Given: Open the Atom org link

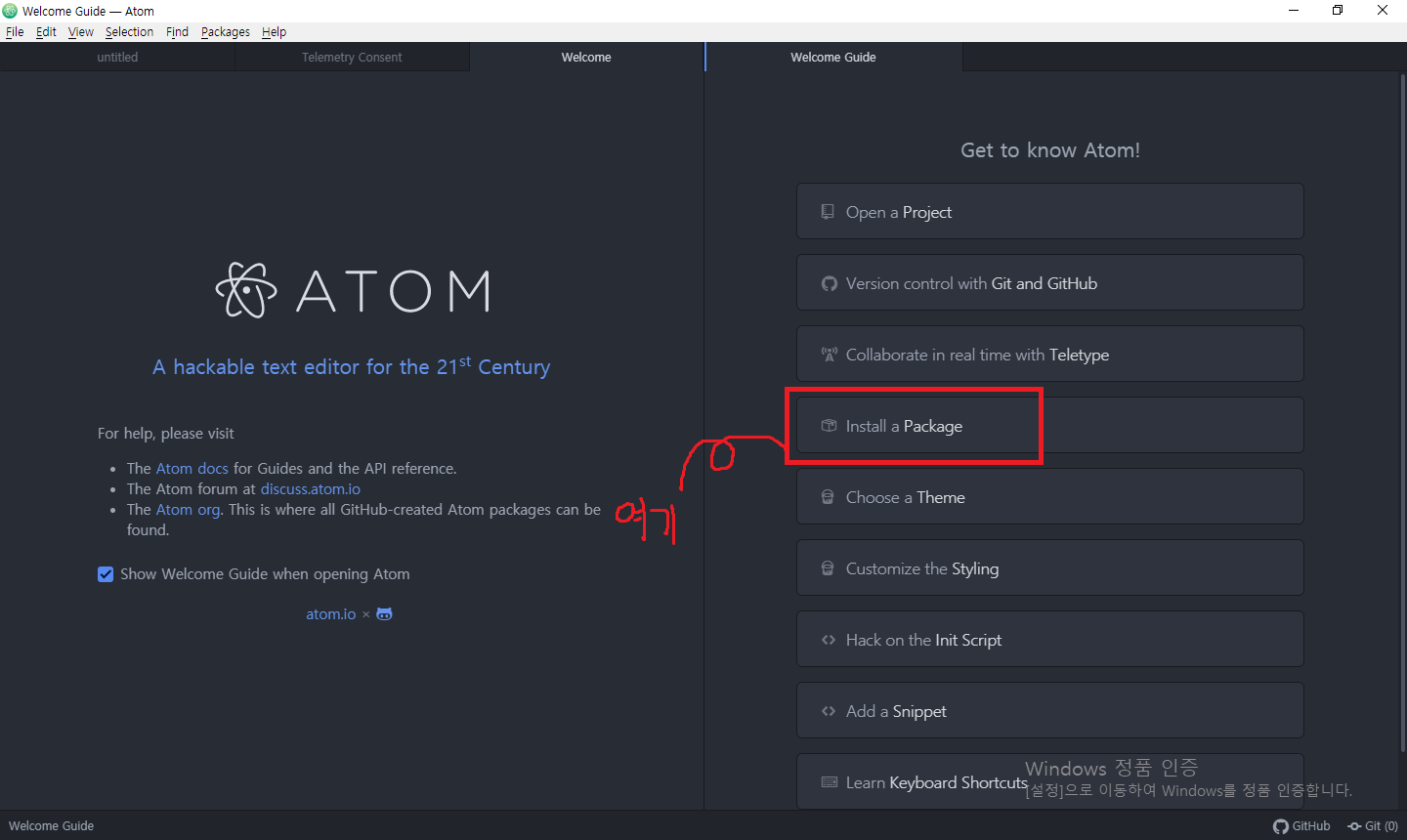Looking at the screenshot, I should pos(188,509).
